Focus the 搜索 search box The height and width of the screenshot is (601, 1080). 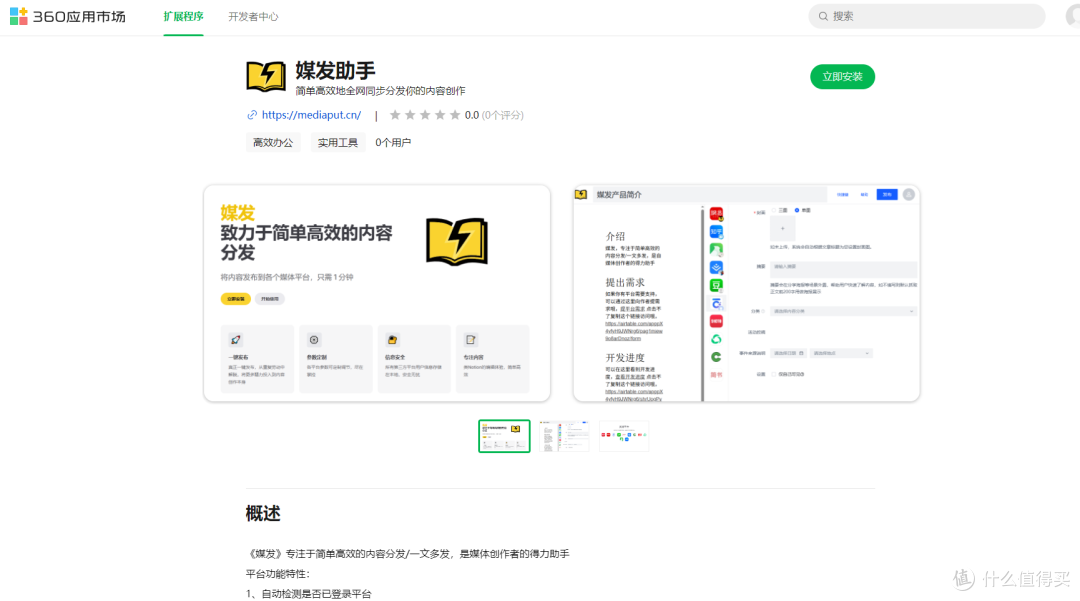pos(926,16)
